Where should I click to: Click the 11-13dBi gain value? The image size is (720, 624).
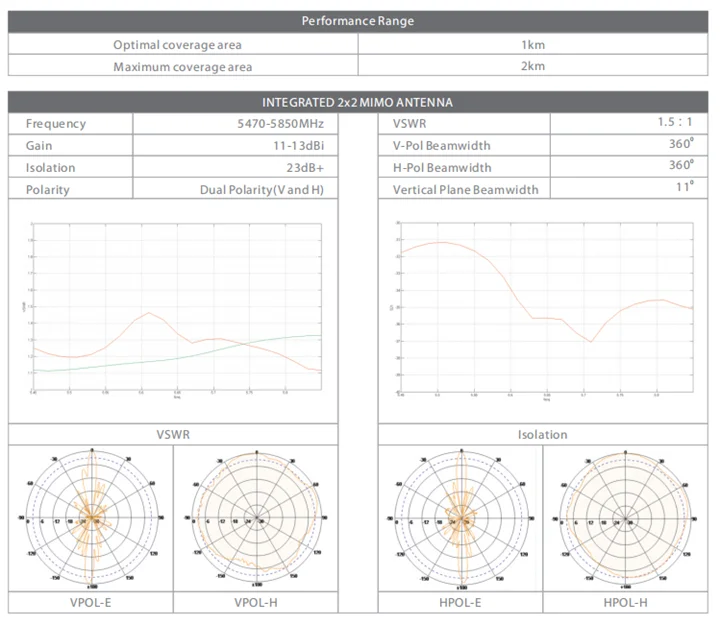click(x=298, y=146)
